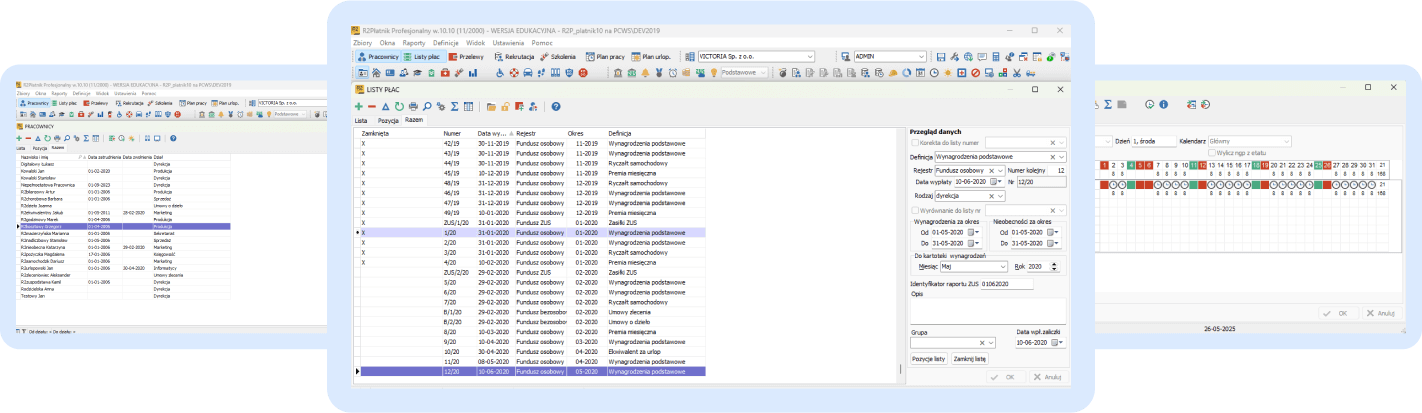Click the Pracownicy toolbar button in main window

pyautogui.click(x=378, y=57)
